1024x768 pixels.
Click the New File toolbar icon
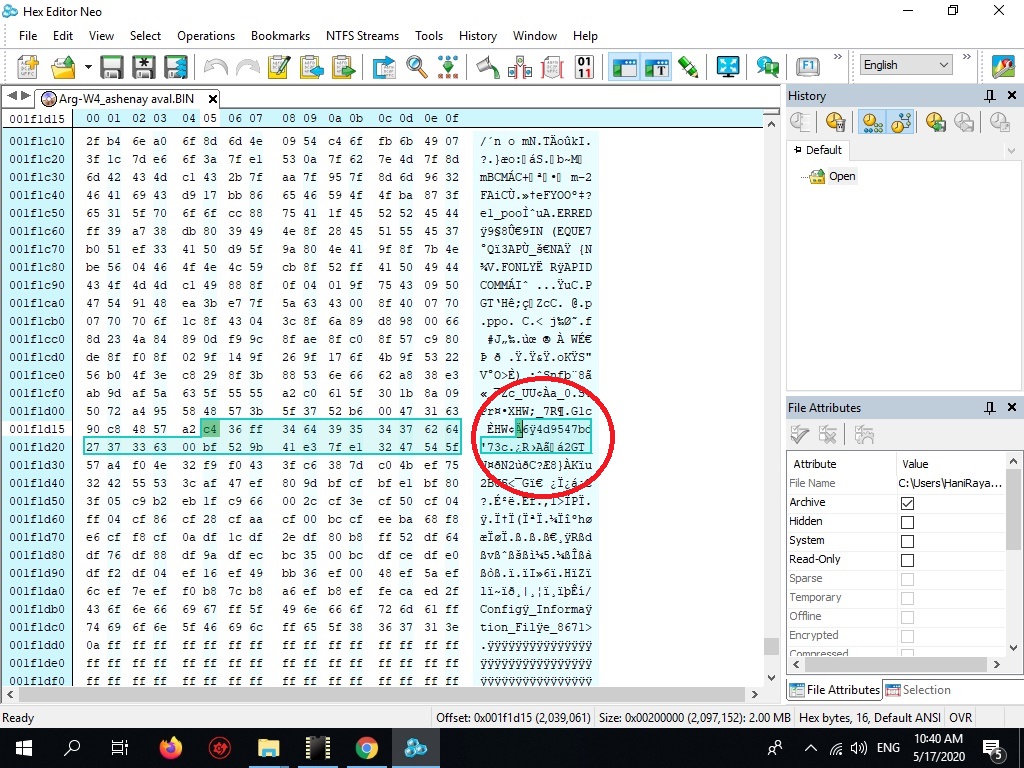point(28,67)
